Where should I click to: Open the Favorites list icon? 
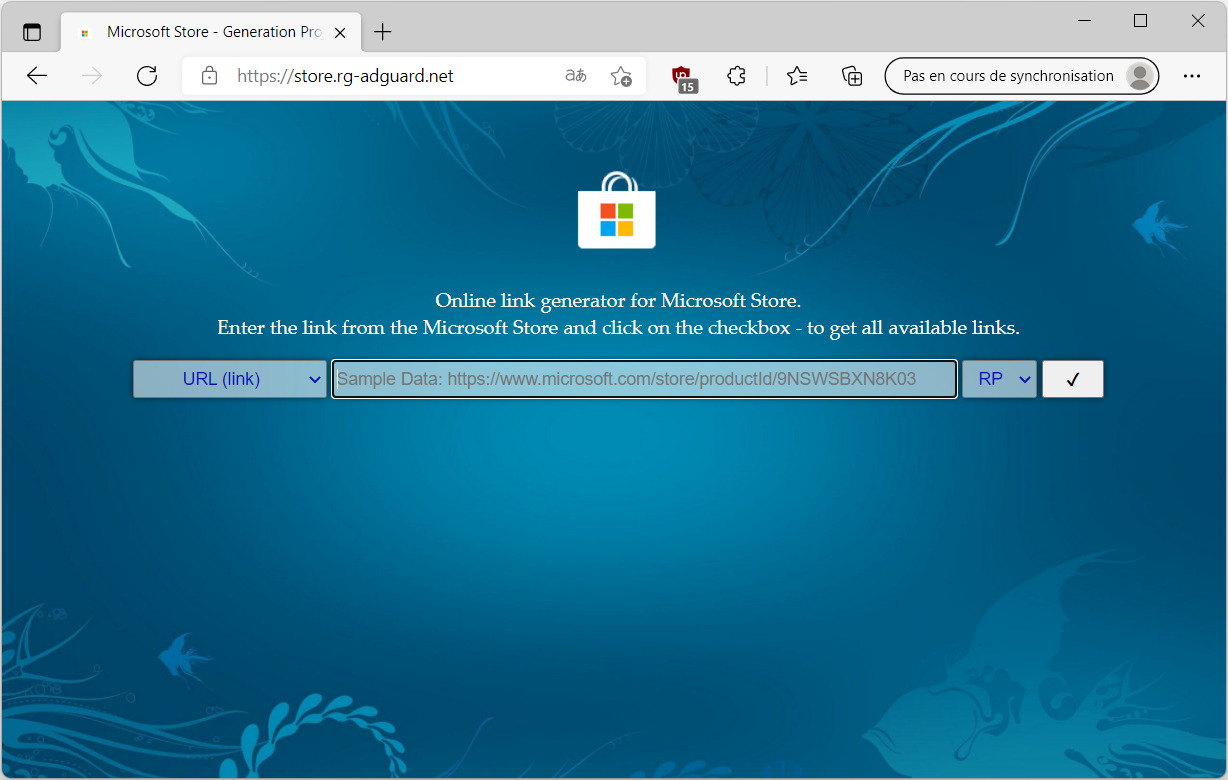click(x=797, y=76)
